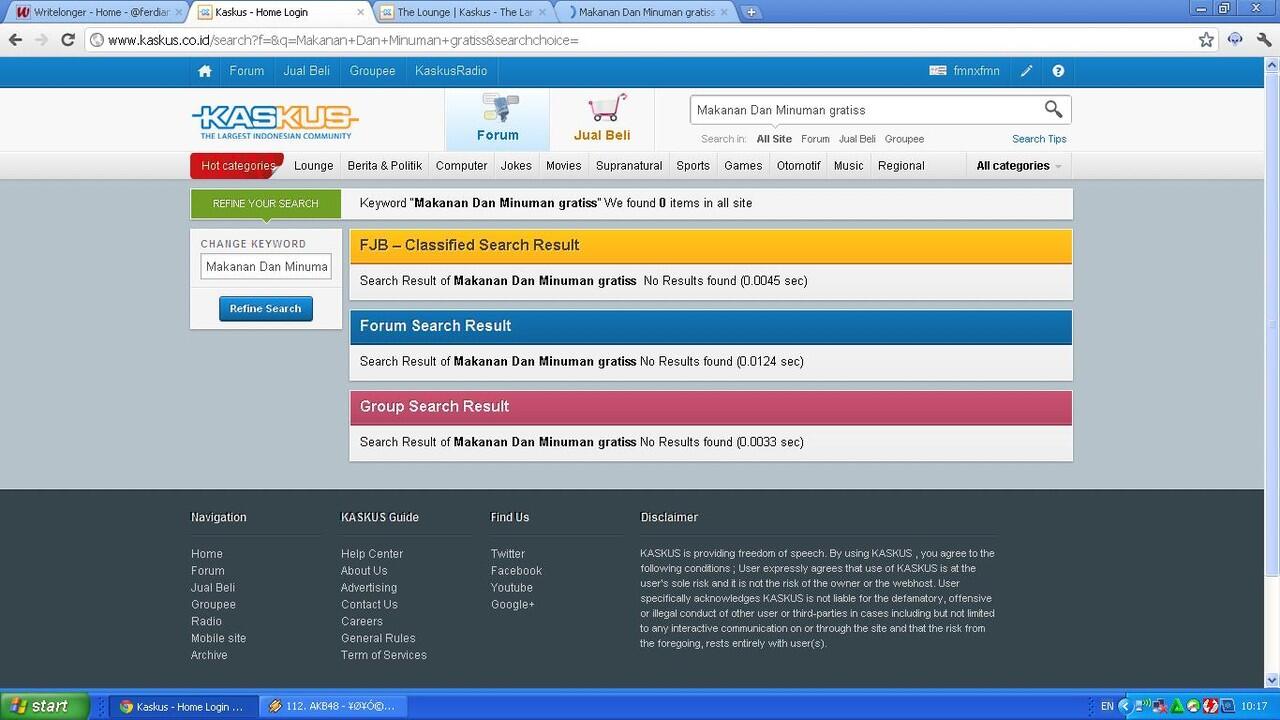
Task: Open the Music category
Action: (849, 166)
